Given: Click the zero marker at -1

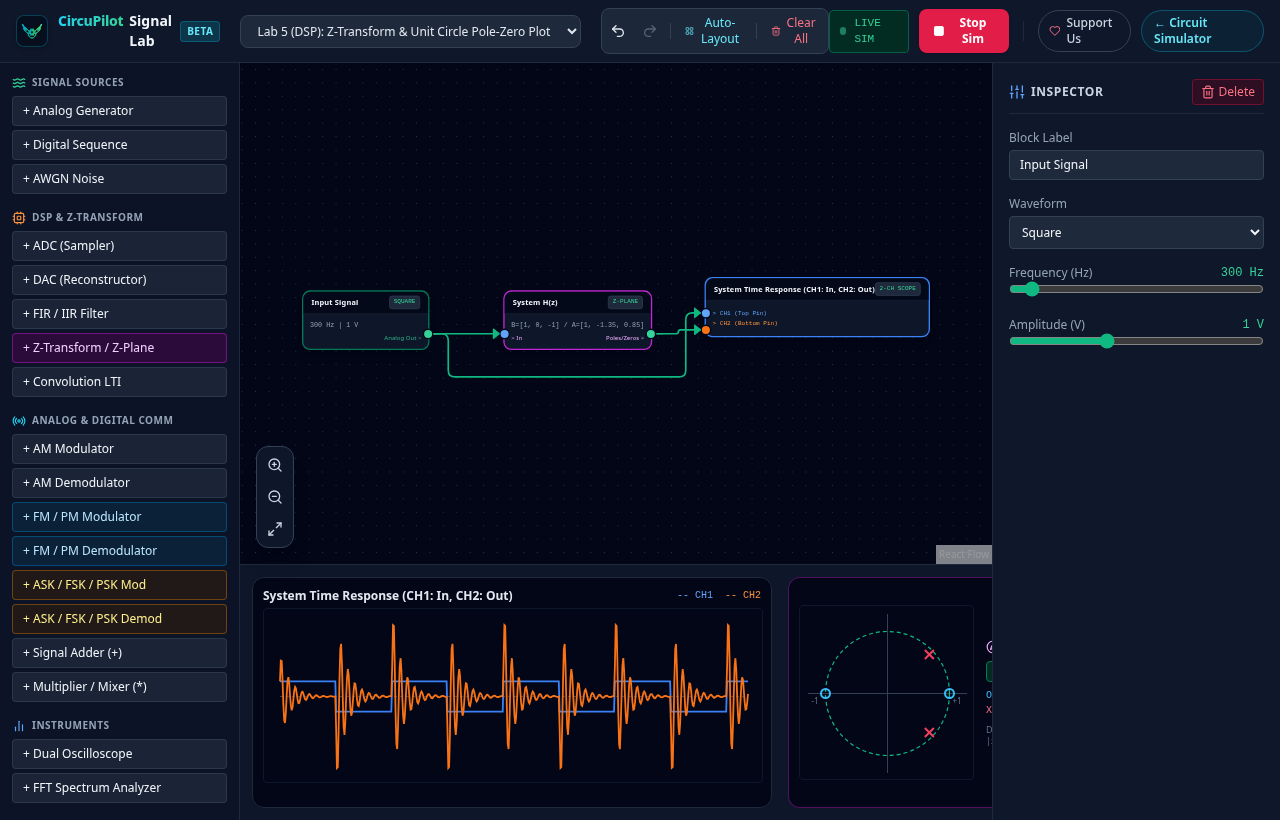Looking at the screenshot, I should tap(825, 693).
